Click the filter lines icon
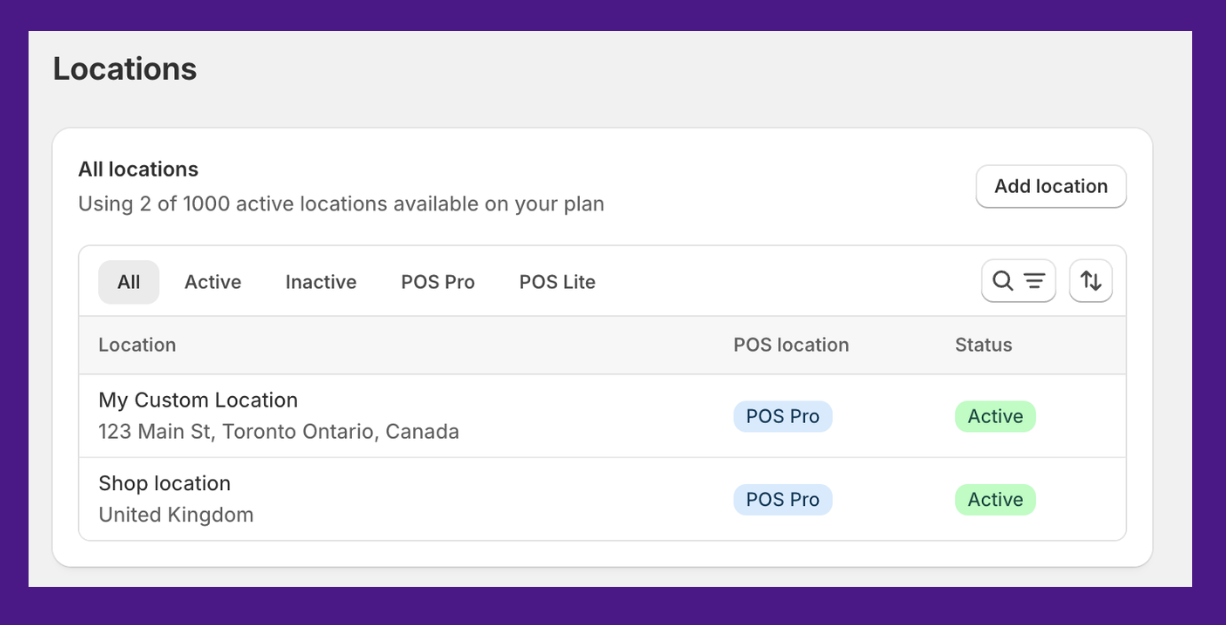 (1034, 281)
